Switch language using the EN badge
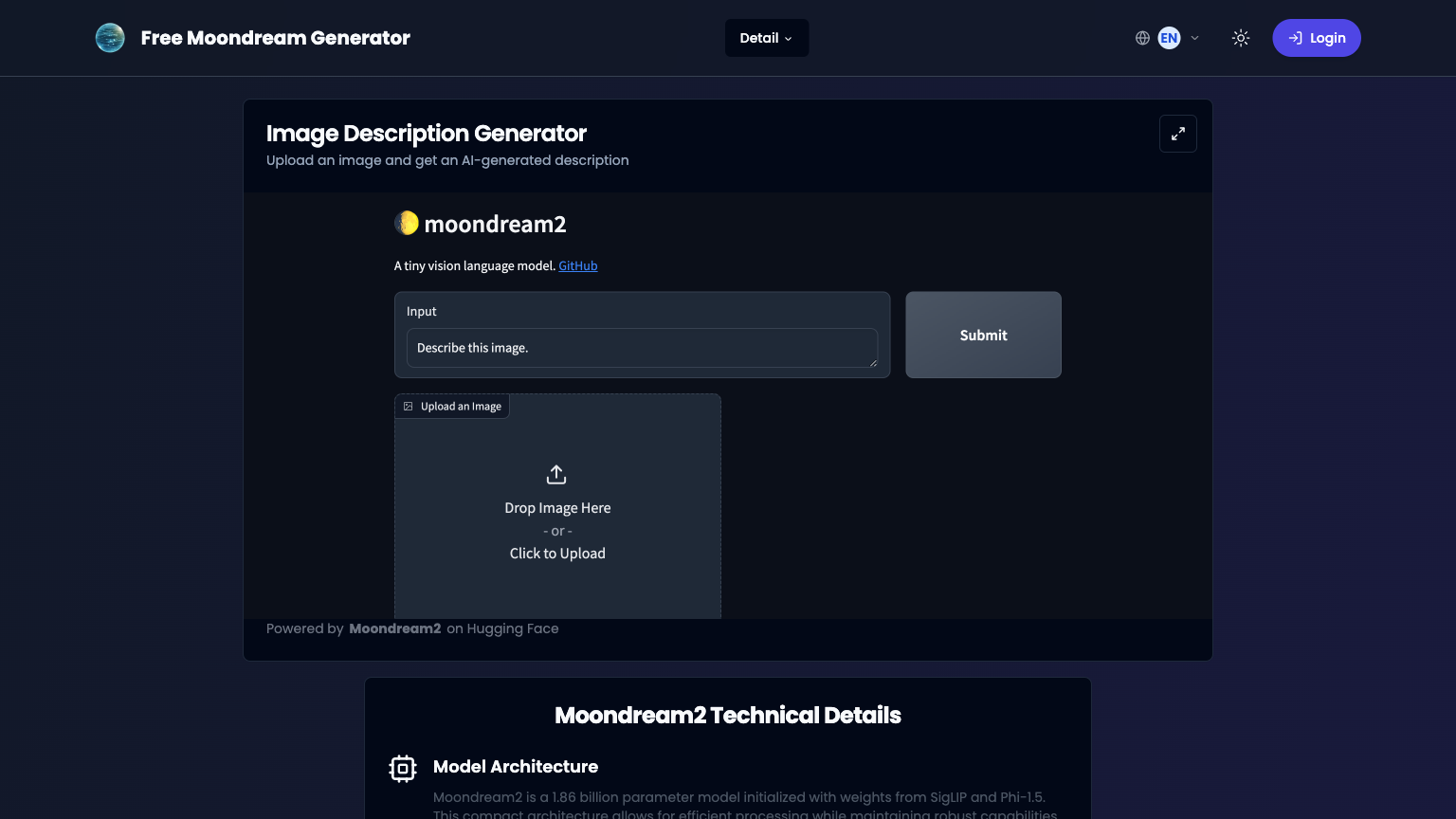The width and height of the screenshot is (1456, 819). (1169, 38)
